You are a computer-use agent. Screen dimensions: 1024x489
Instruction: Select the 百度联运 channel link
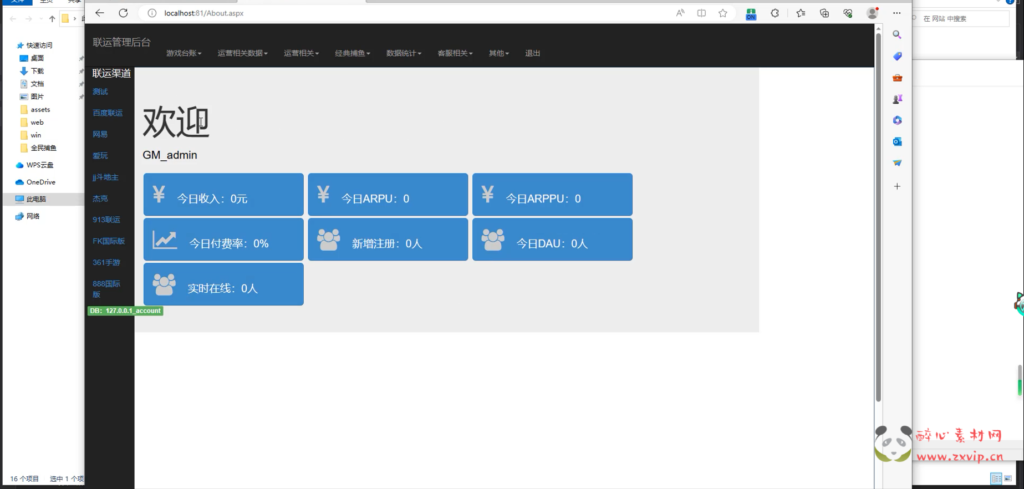(x=107, y=113)
